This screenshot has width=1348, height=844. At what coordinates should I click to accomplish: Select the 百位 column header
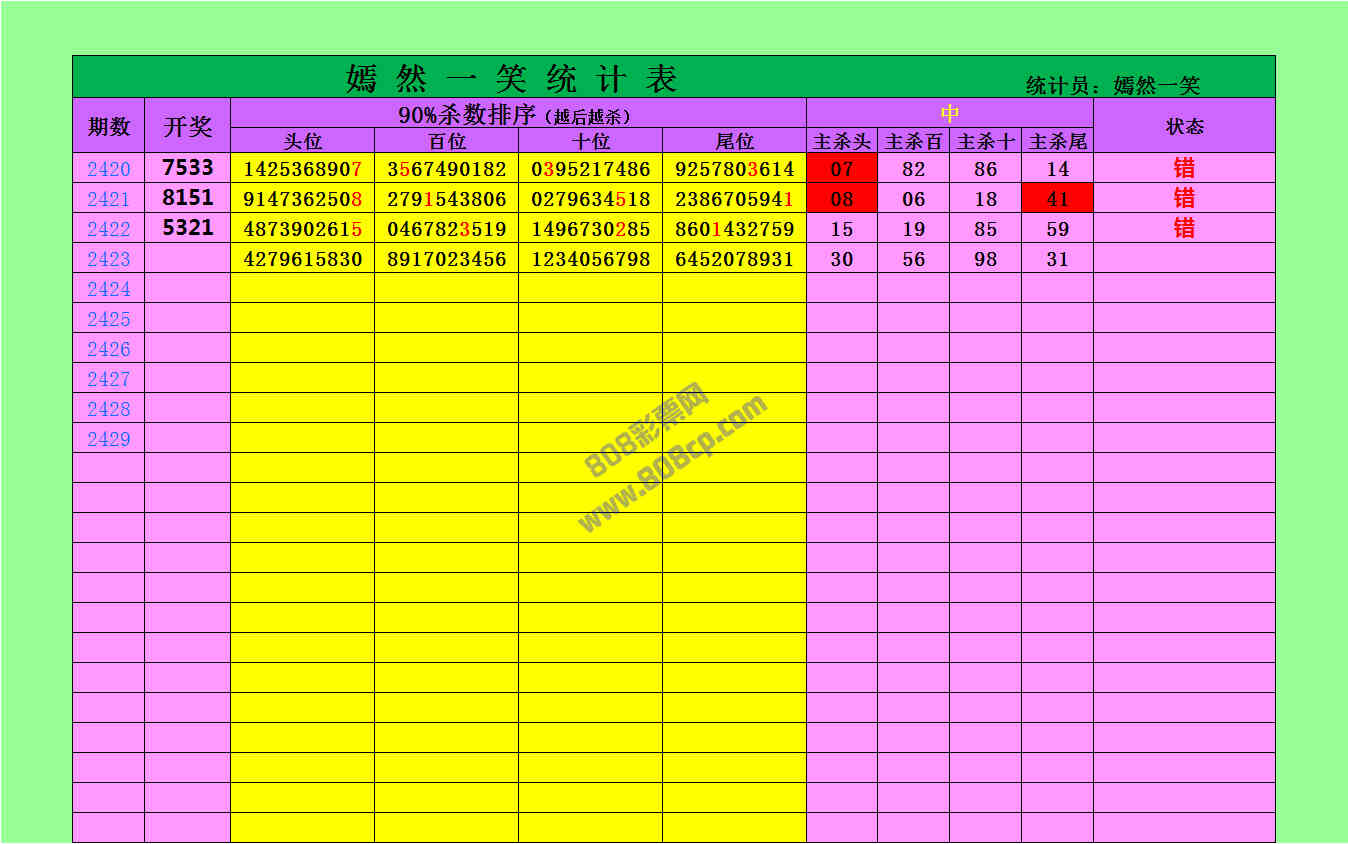(447, 142)
